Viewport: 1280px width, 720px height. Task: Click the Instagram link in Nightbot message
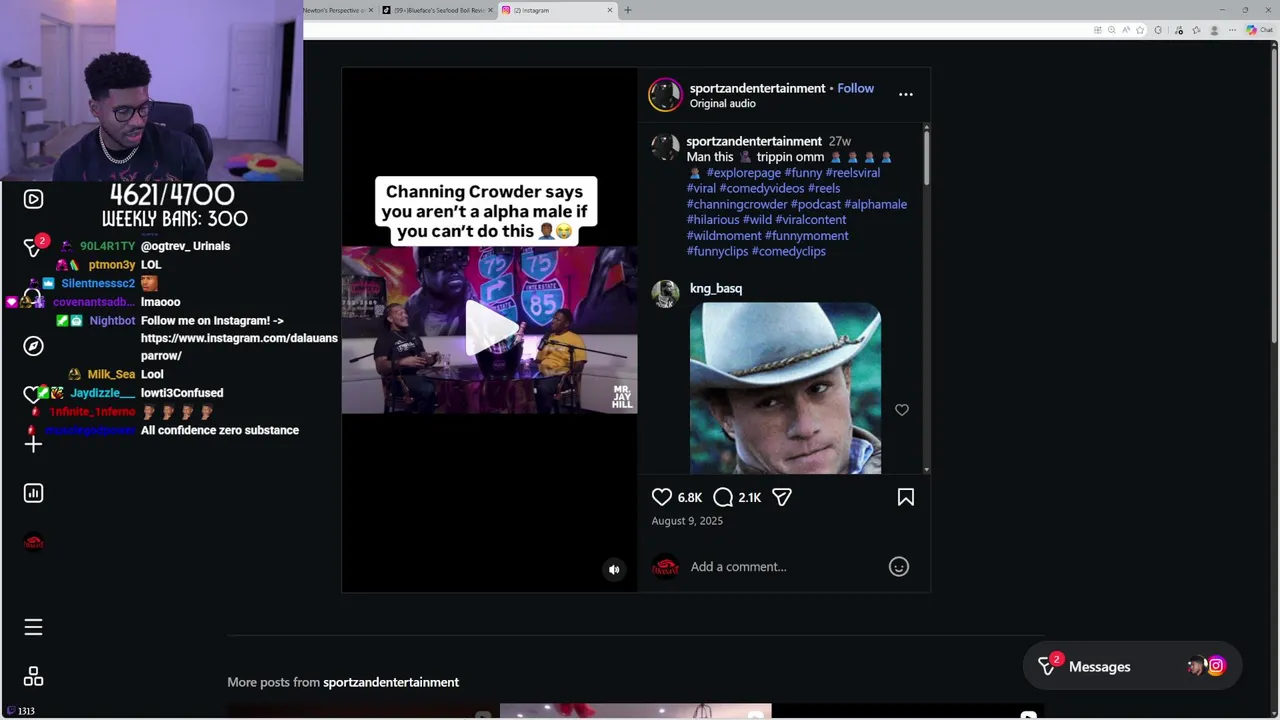click(x=239, y=347)
